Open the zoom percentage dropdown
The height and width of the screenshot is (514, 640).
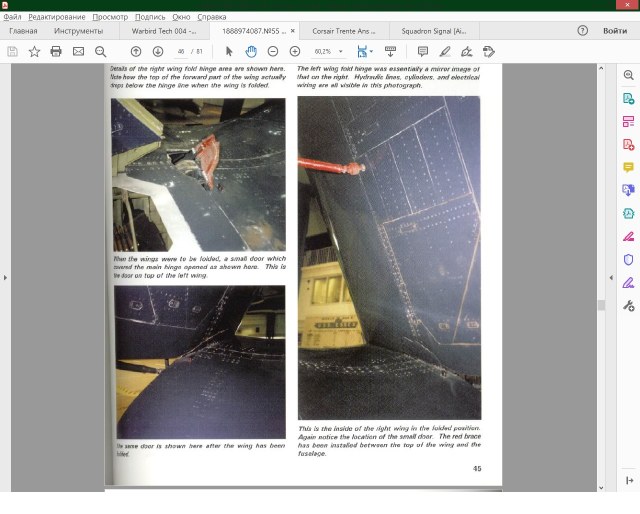click(x=341, y=51)
